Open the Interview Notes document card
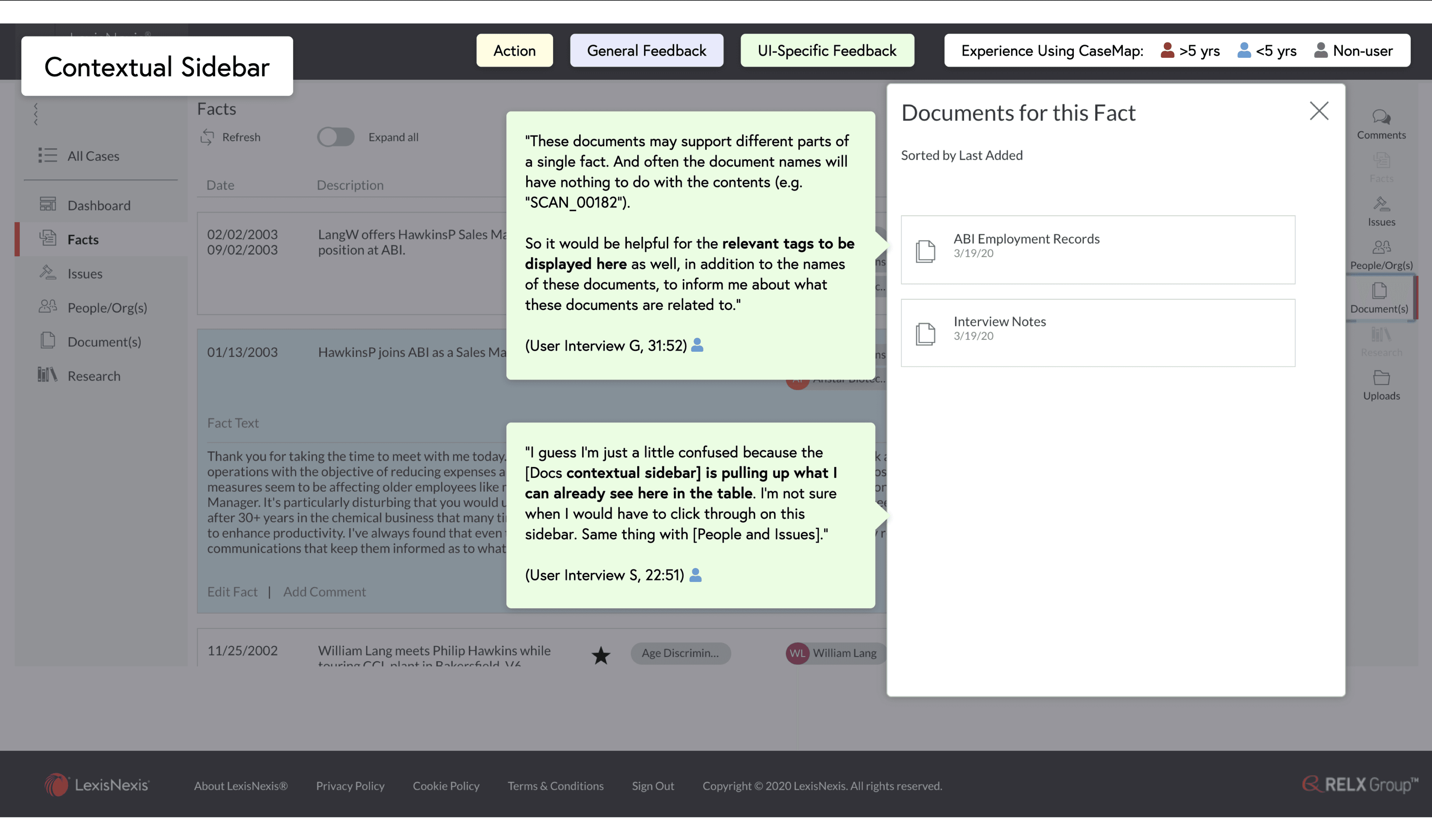This screenshot has width=1432, height=840. 1097,333
